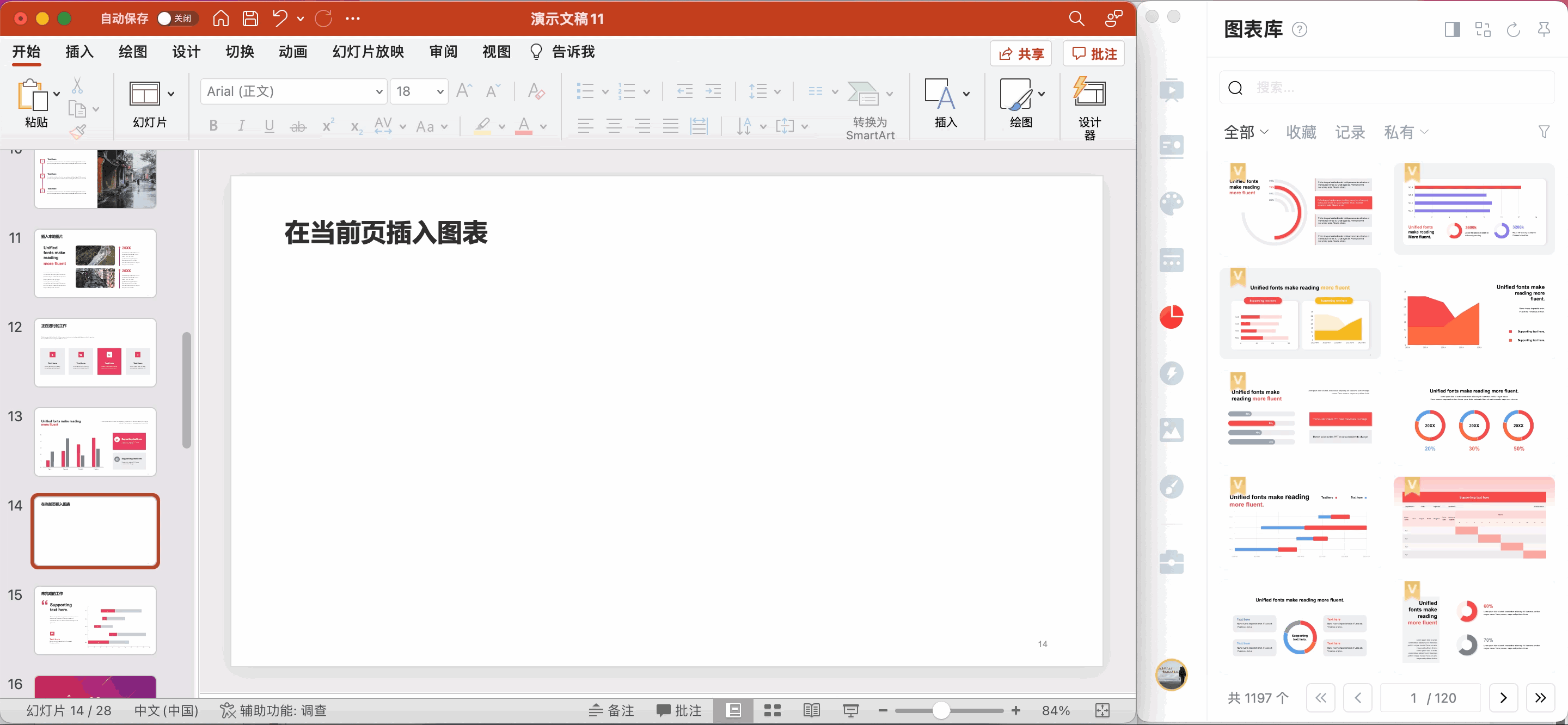Click the zoom slider handle
Screen dimensions: 1568x725
point(941,710)
